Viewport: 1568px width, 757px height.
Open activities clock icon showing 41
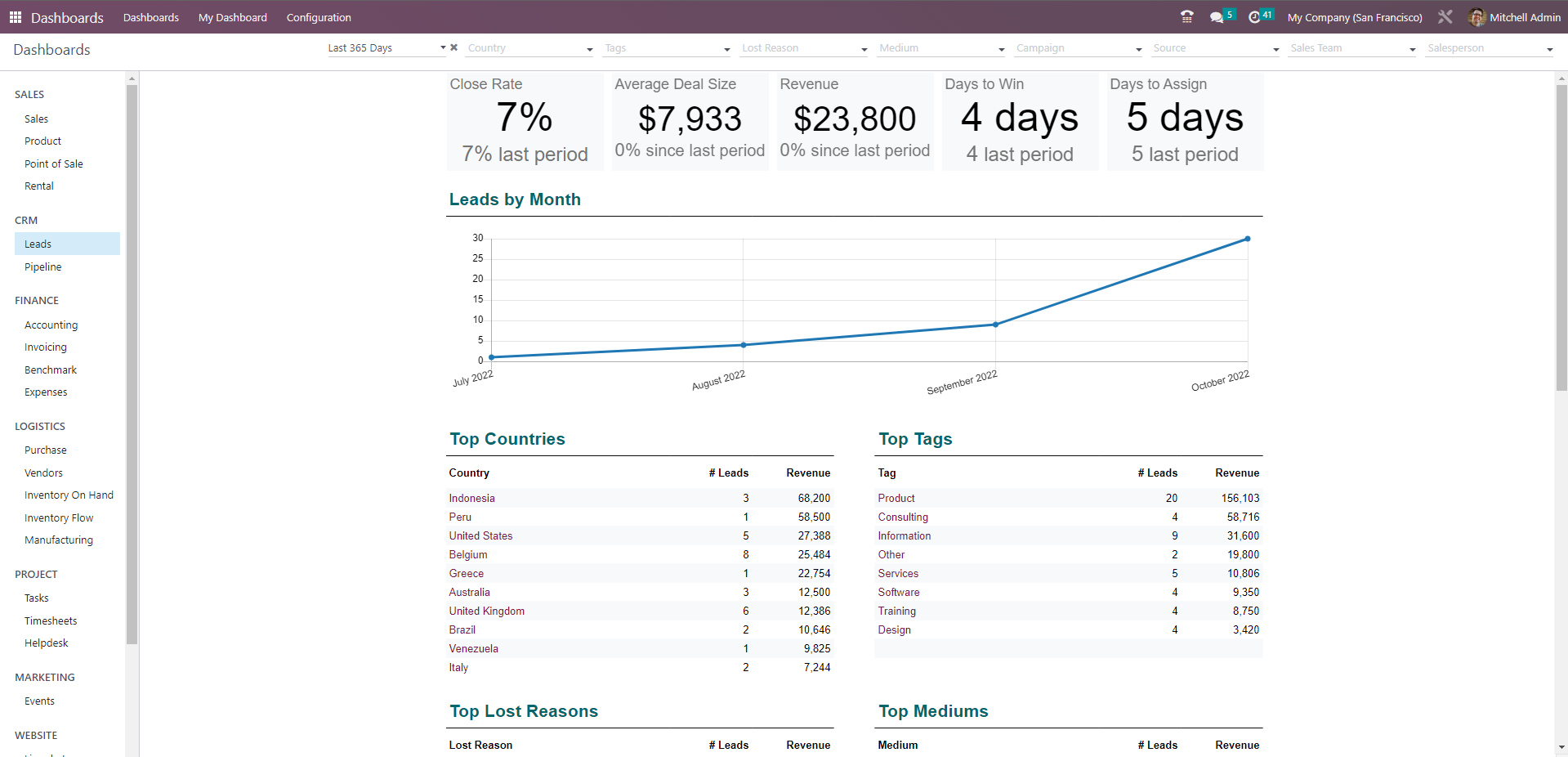(x=1255, y=17)
